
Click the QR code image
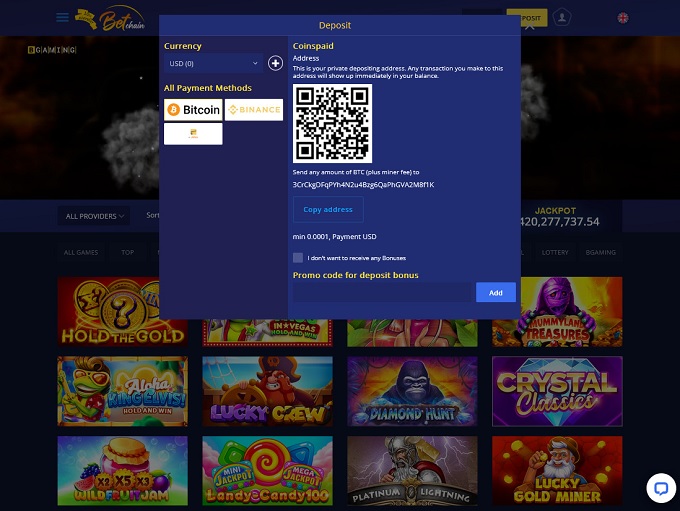[x=332, y=123]
